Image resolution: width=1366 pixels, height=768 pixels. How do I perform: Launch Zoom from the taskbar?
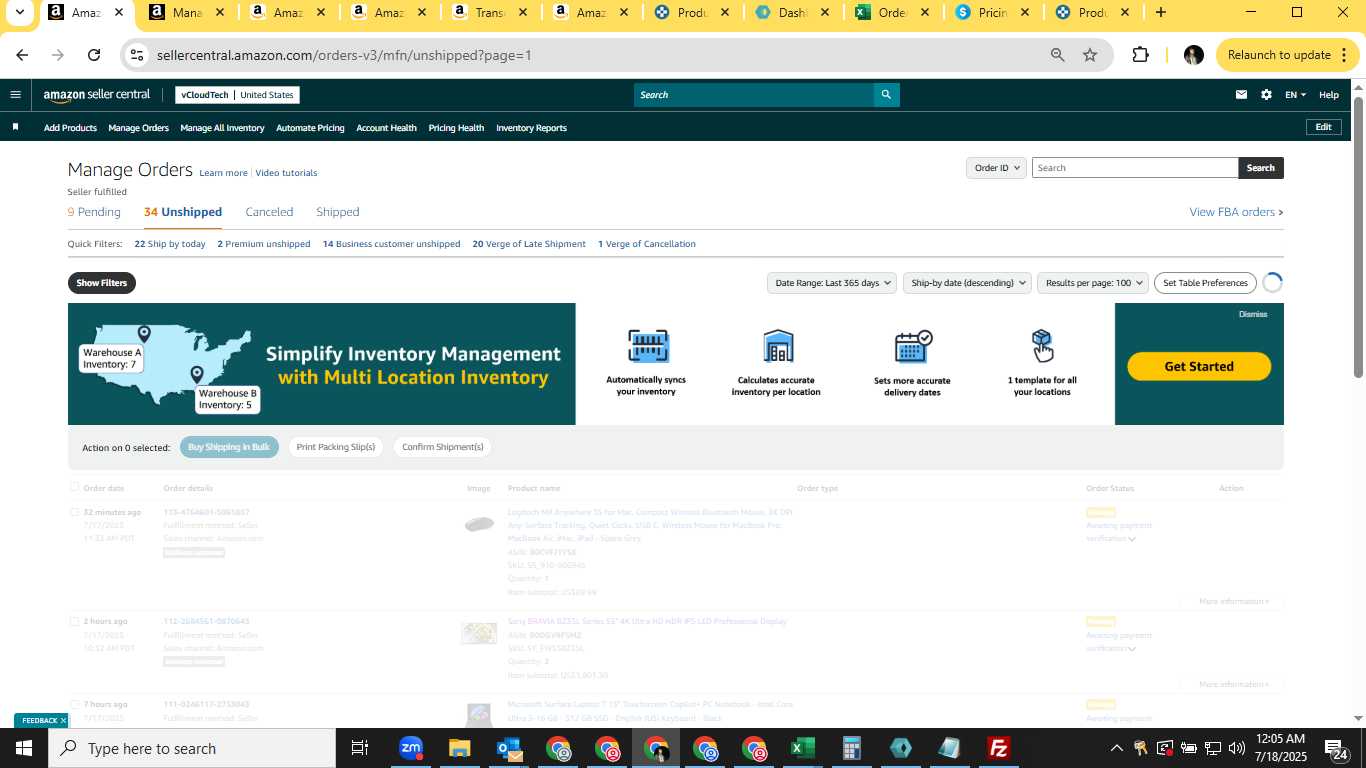(411, 748)
